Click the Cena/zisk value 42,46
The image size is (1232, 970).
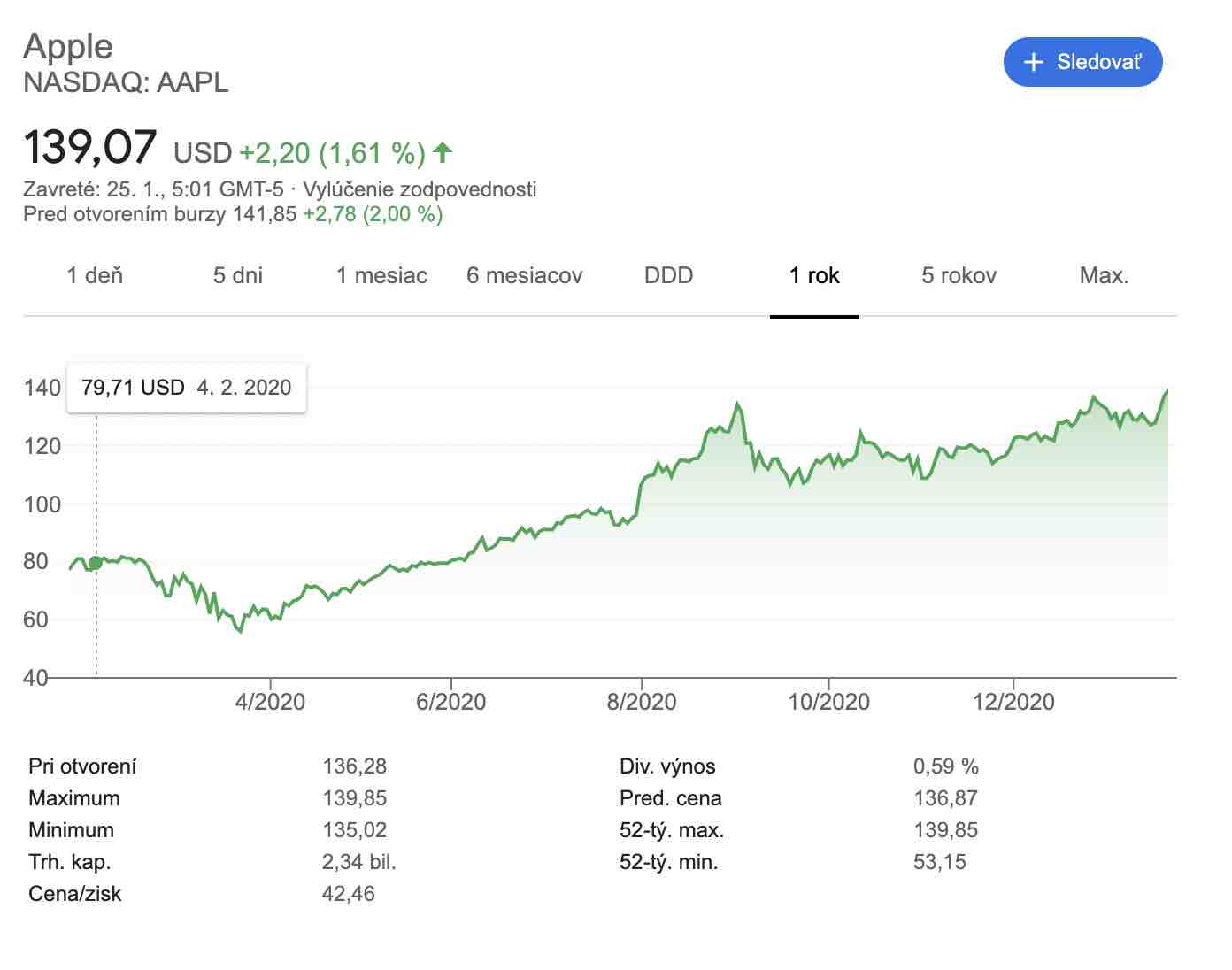[349, 894]
